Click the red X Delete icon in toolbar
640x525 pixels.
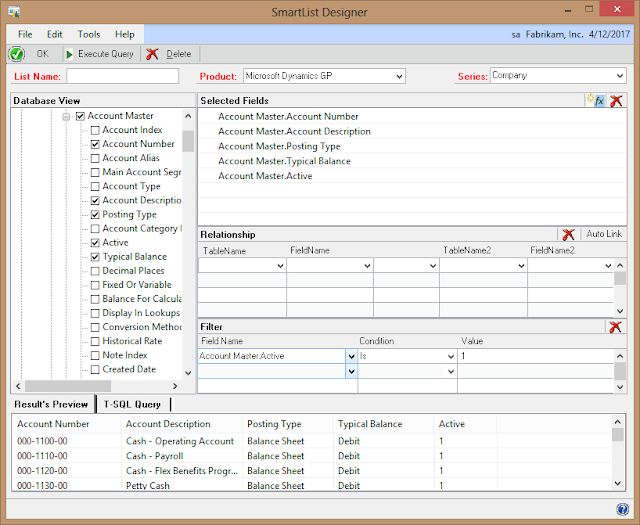coord(152,54)
